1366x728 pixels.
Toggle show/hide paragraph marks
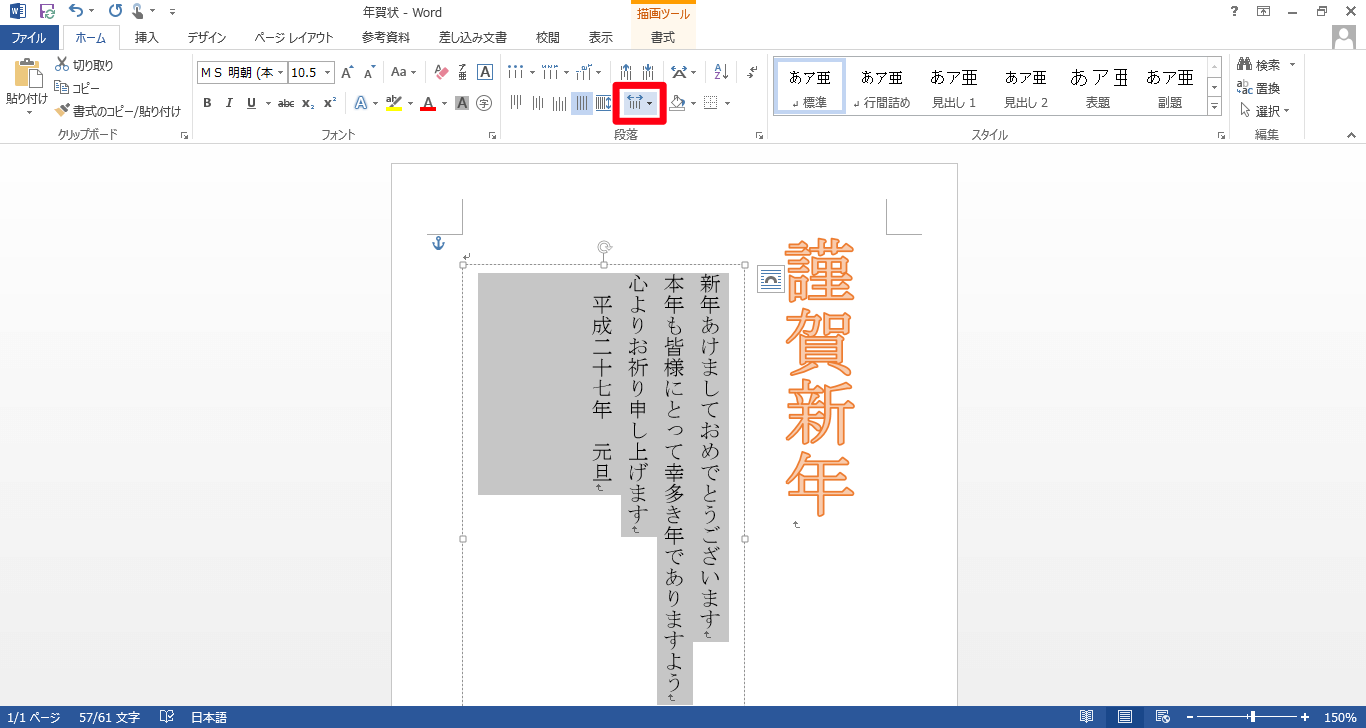click(753, 72)
